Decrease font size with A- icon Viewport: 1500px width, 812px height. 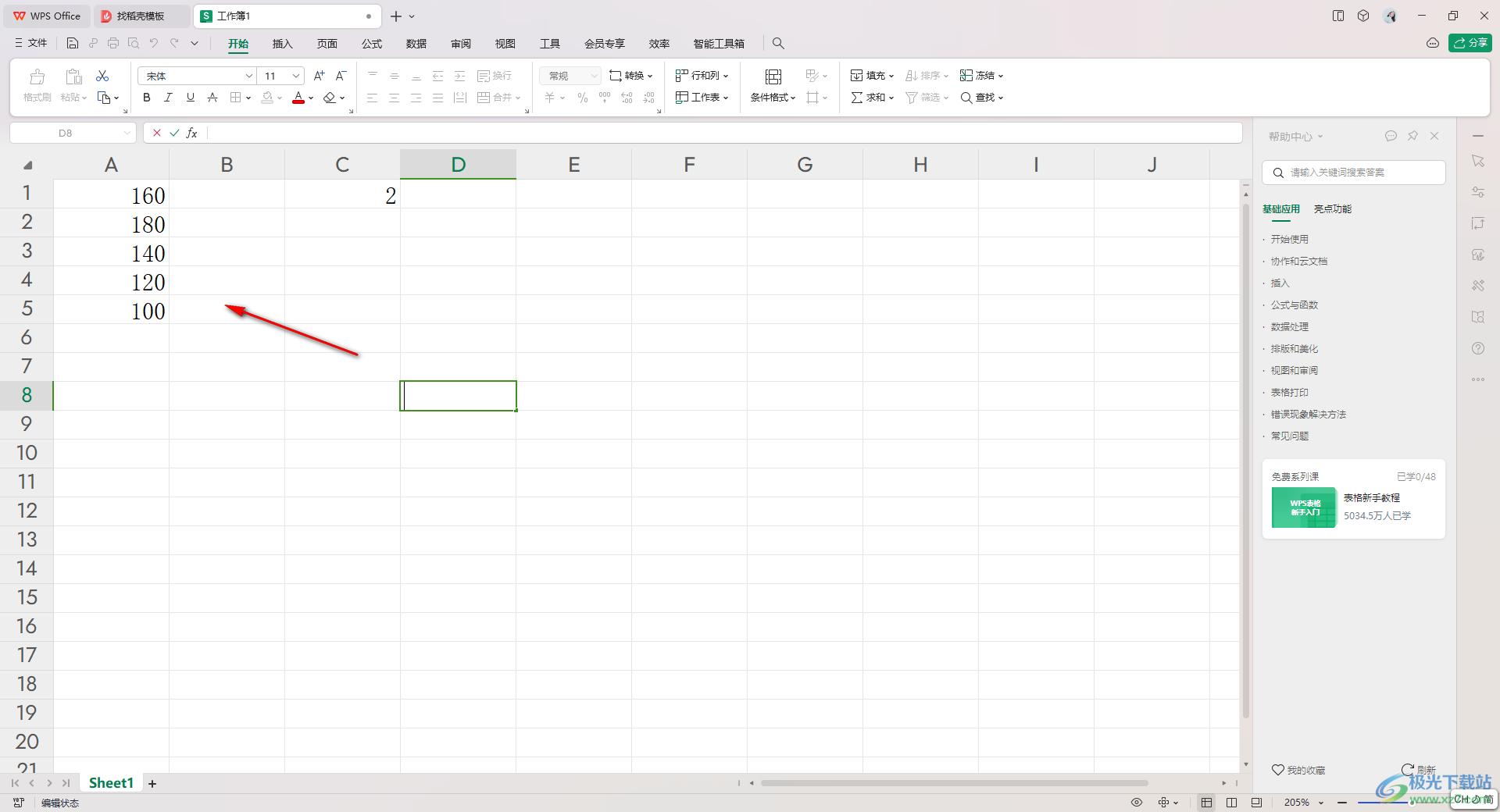coord(341,76)
